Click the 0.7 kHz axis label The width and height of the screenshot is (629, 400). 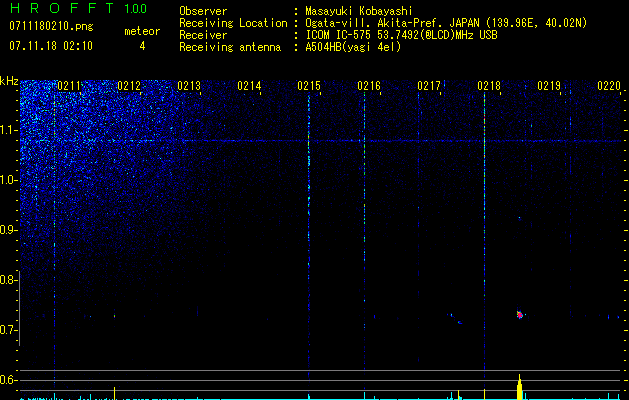click(x=8, y=330)
